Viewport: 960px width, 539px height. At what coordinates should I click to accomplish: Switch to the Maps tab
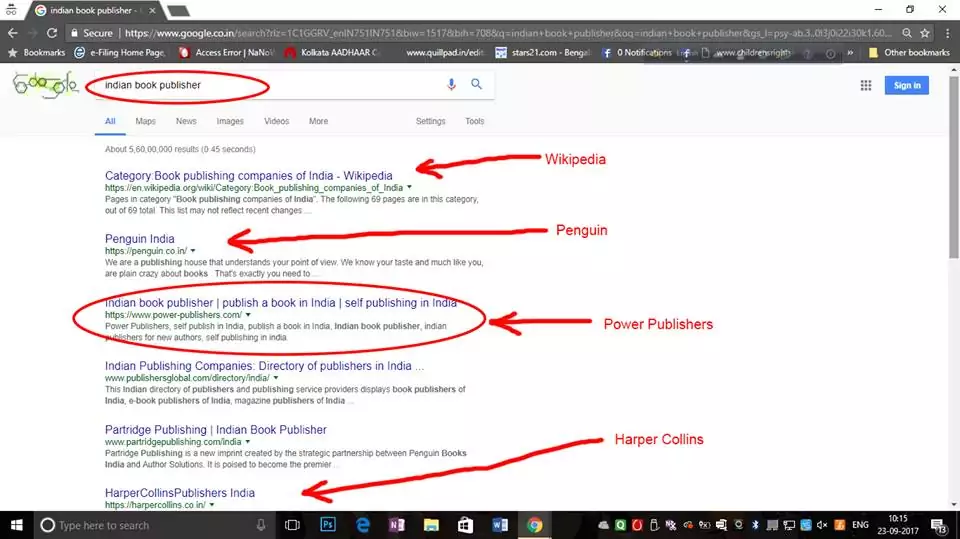[145, 121]
